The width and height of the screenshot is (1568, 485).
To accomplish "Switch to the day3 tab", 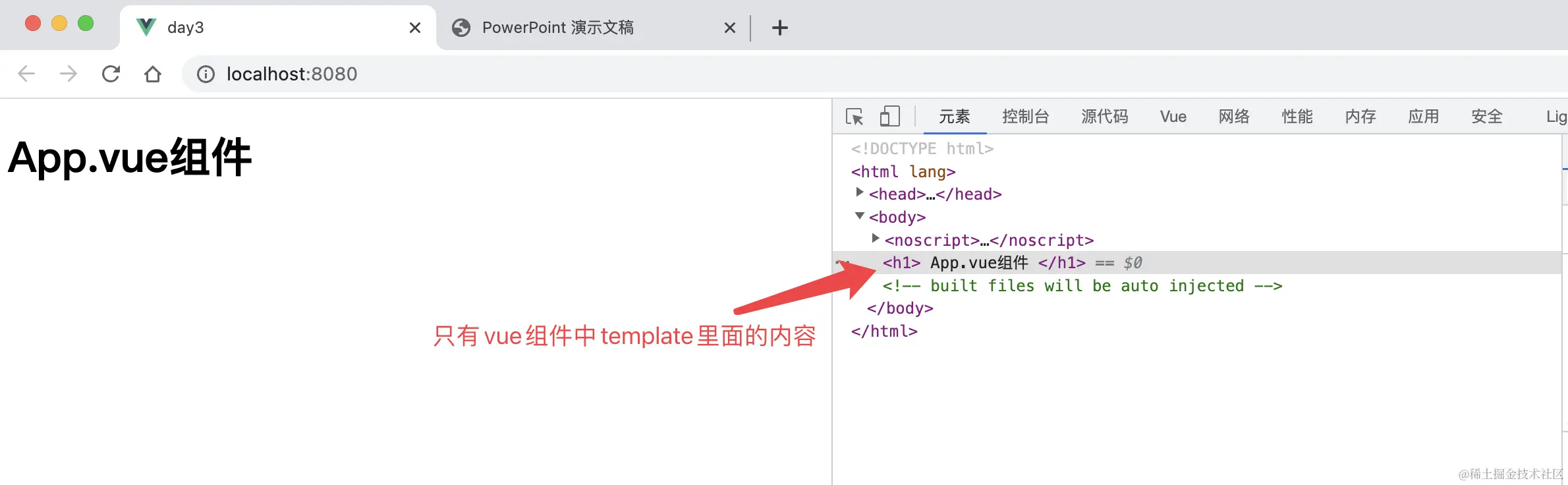I will tap(278, 28).
